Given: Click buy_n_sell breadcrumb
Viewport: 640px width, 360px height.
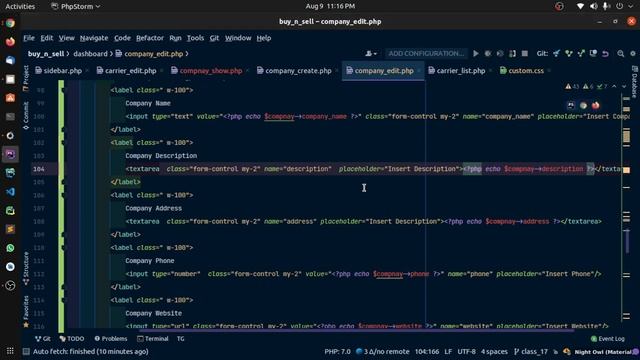Looking at the screenshot, I should click(x=46, y=54).
